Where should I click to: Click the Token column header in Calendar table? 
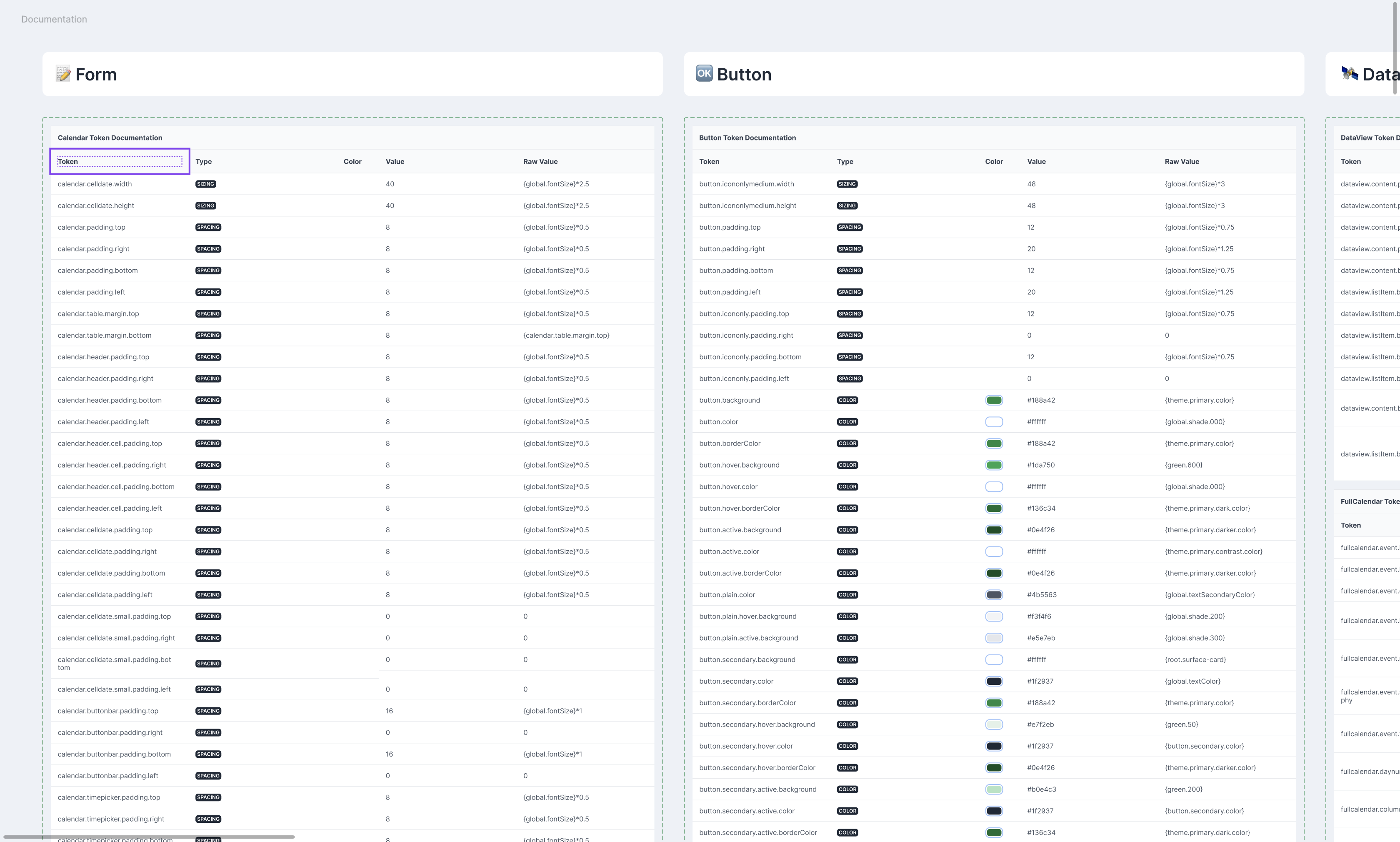[120, 162]
